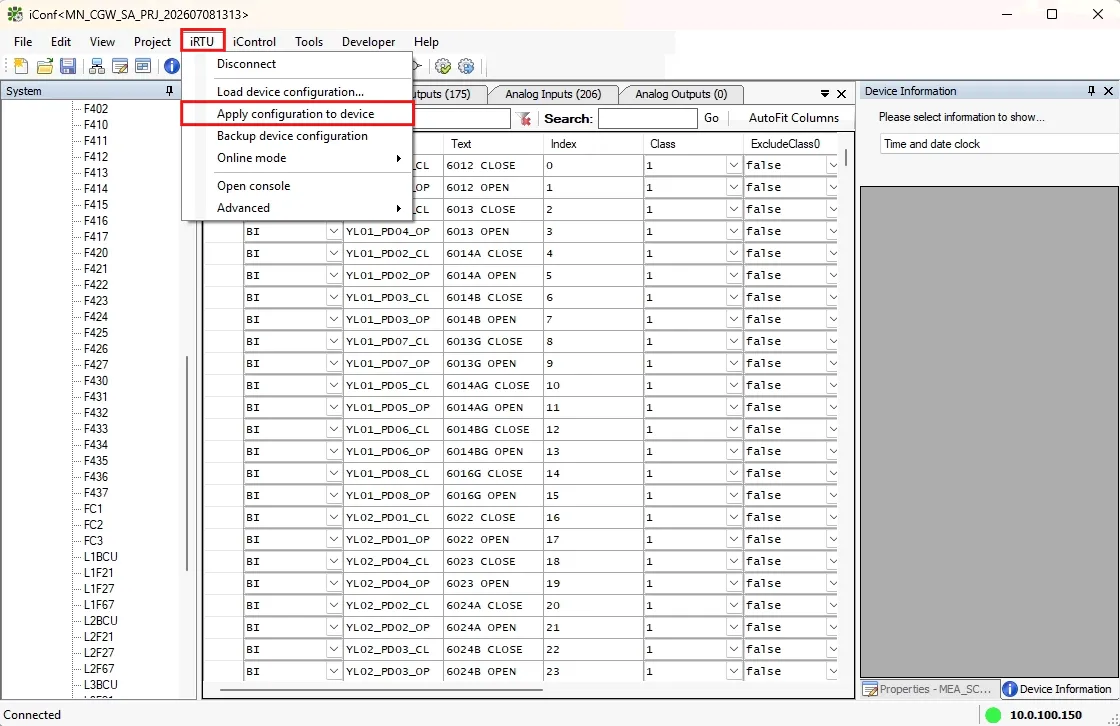Click the blue information toolbar icon
Image resolution: width=1120 pixels, height=726 pixels.
(x=171, y=66)
